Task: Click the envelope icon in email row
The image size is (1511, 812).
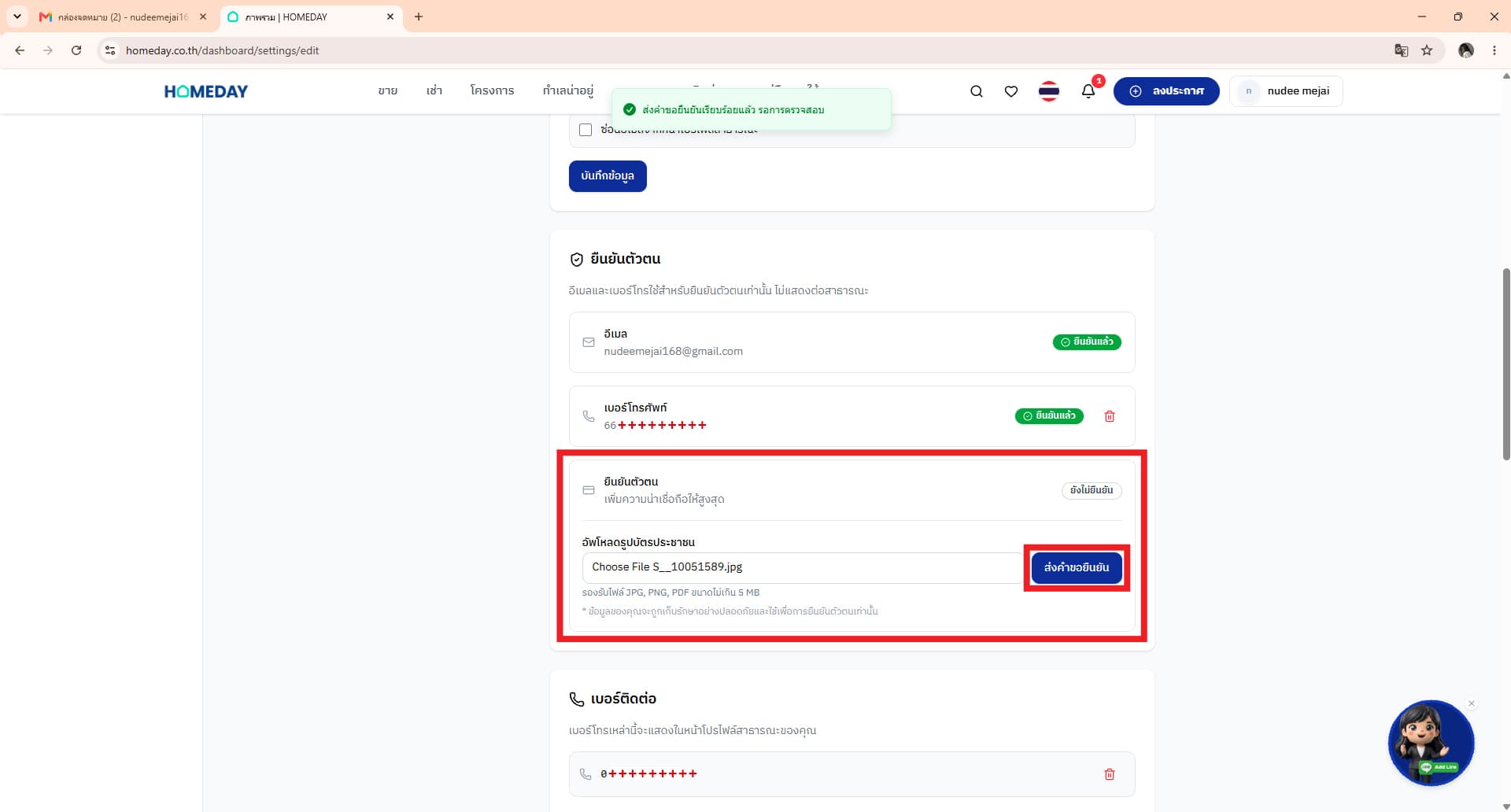Action: [x=588, y=342]
